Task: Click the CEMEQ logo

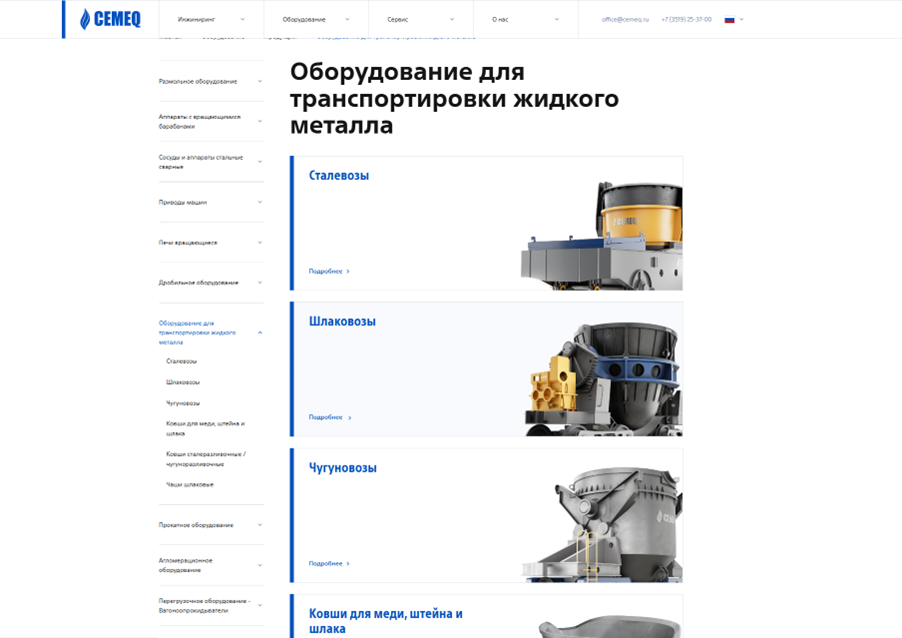Action: click(110, 19)
